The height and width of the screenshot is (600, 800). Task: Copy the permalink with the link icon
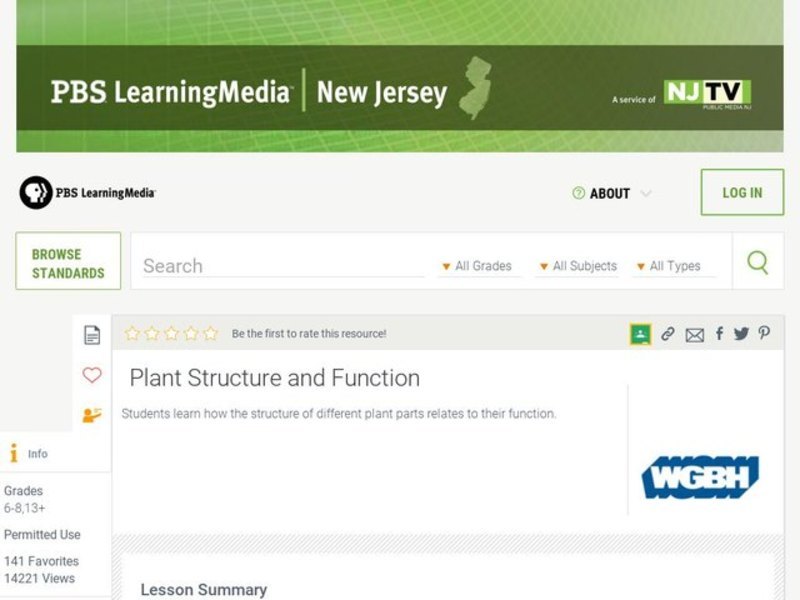coord(666,333)
